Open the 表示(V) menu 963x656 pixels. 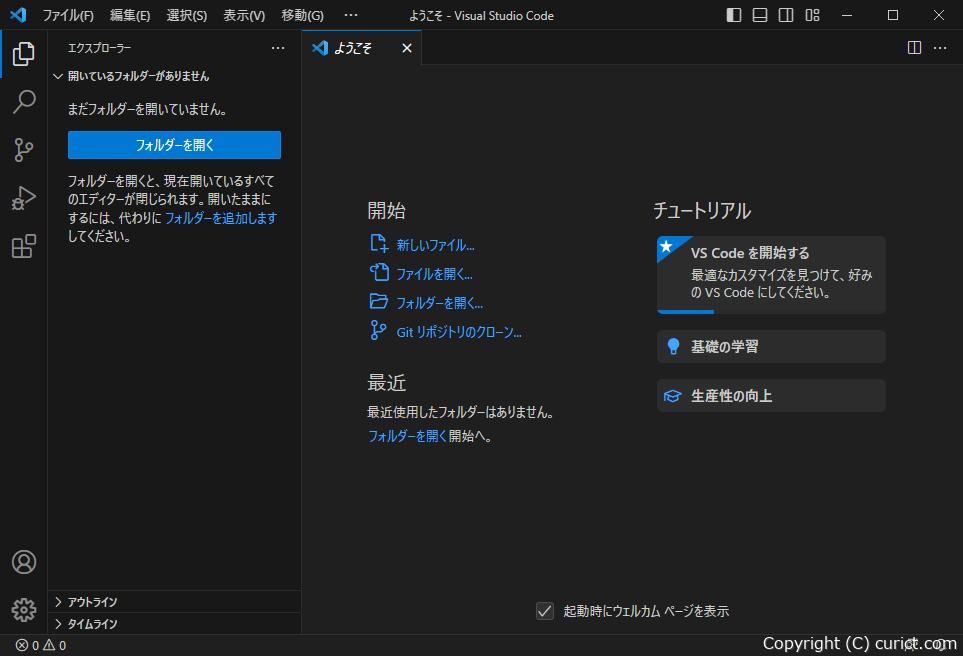(244, 15)
